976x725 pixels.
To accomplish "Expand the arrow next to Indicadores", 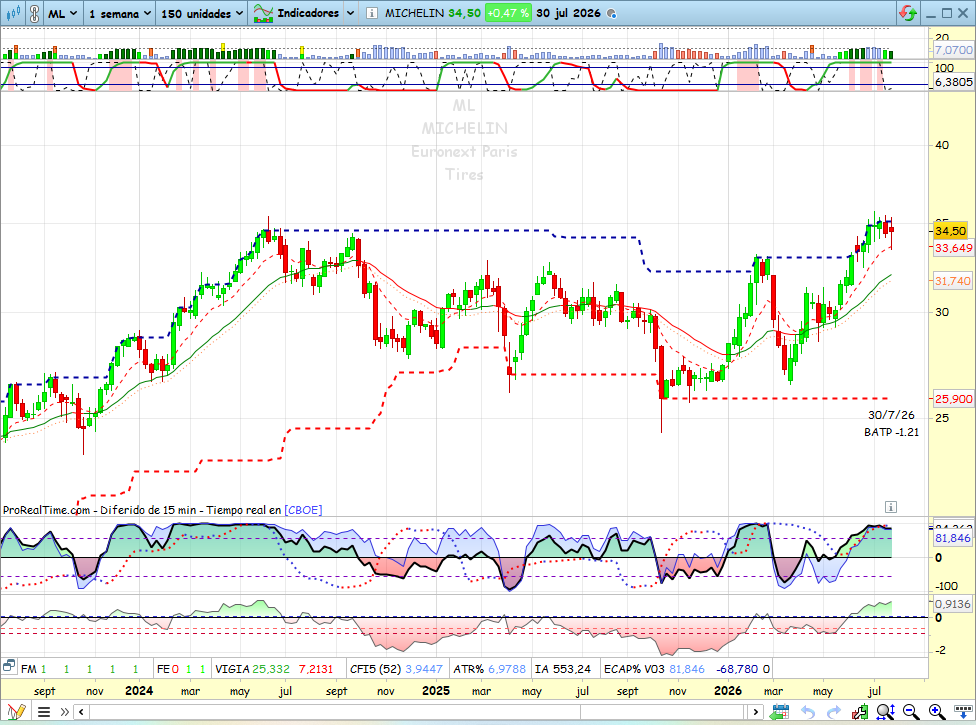I will point(350,13).
